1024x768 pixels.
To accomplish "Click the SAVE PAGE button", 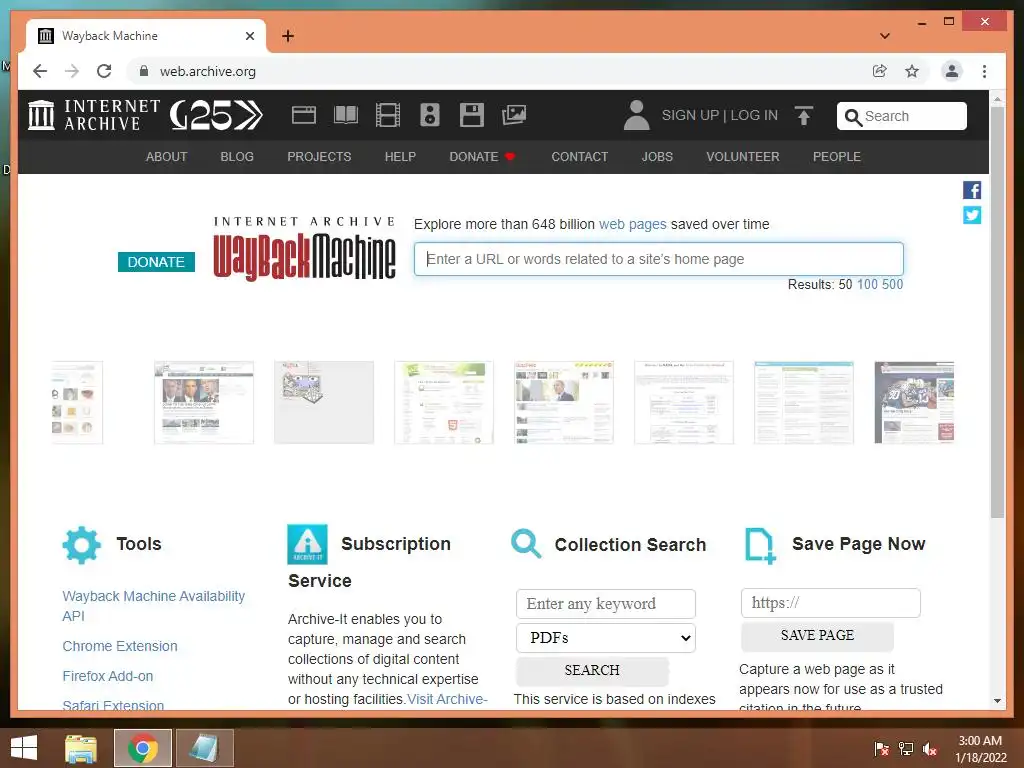I will (x=817, y=635).
